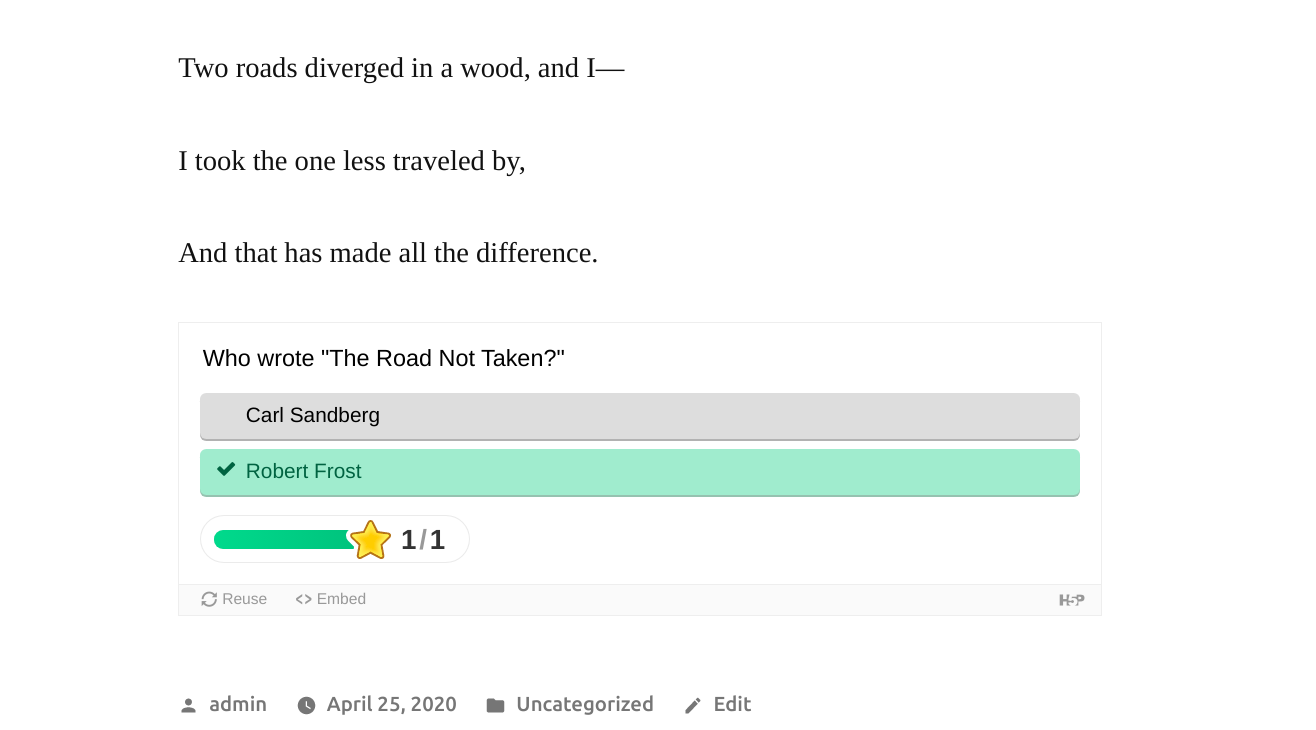The height and width of the screenshot is (730, 1316).
Task: Click the Edit post link
Action: (x=732, y=704)
